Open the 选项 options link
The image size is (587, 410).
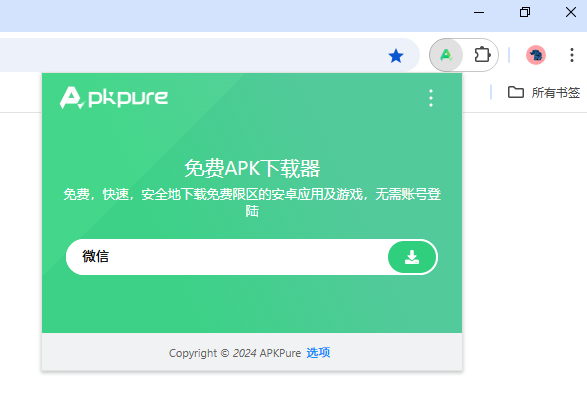(318, 352)
